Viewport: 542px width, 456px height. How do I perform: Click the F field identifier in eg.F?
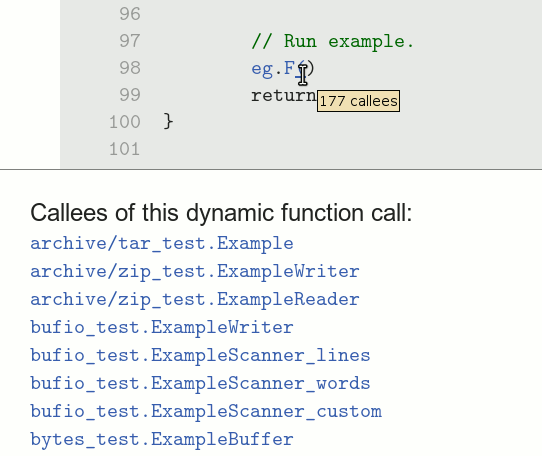pos(289,68)
